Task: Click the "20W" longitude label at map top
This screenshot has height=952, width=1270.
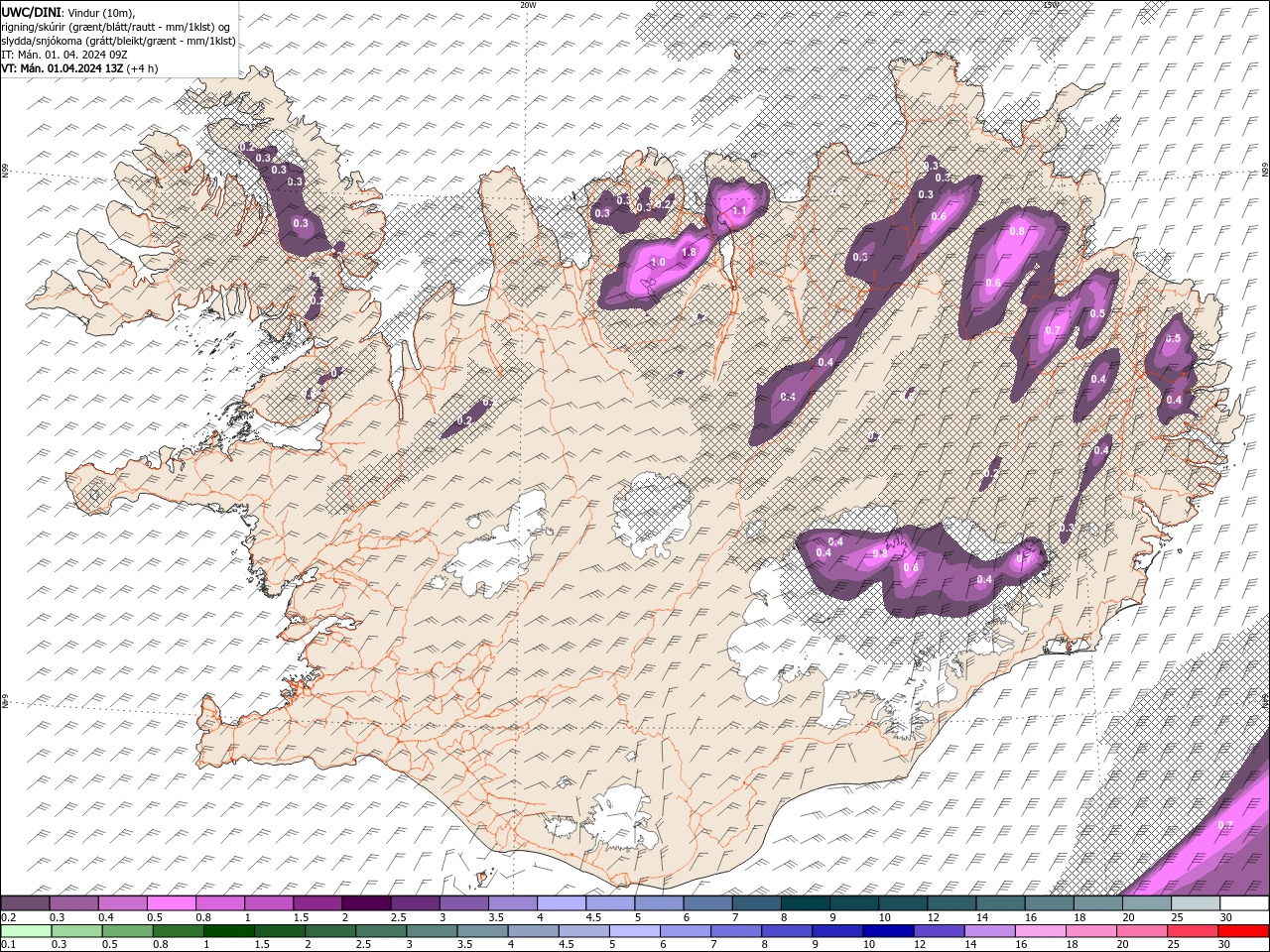Action: [x=528, y=5]
